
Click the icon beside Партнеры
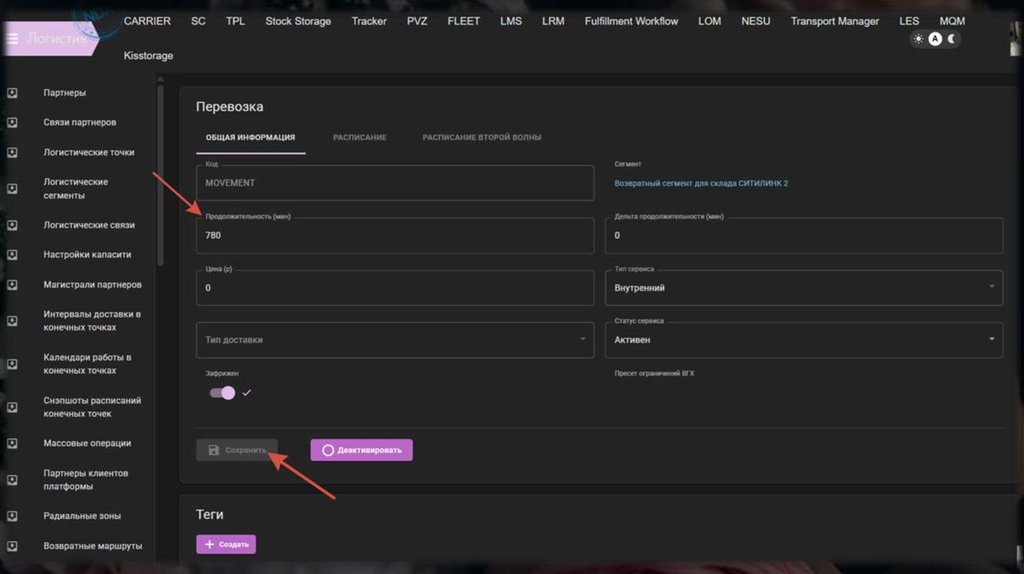point(13,93)
